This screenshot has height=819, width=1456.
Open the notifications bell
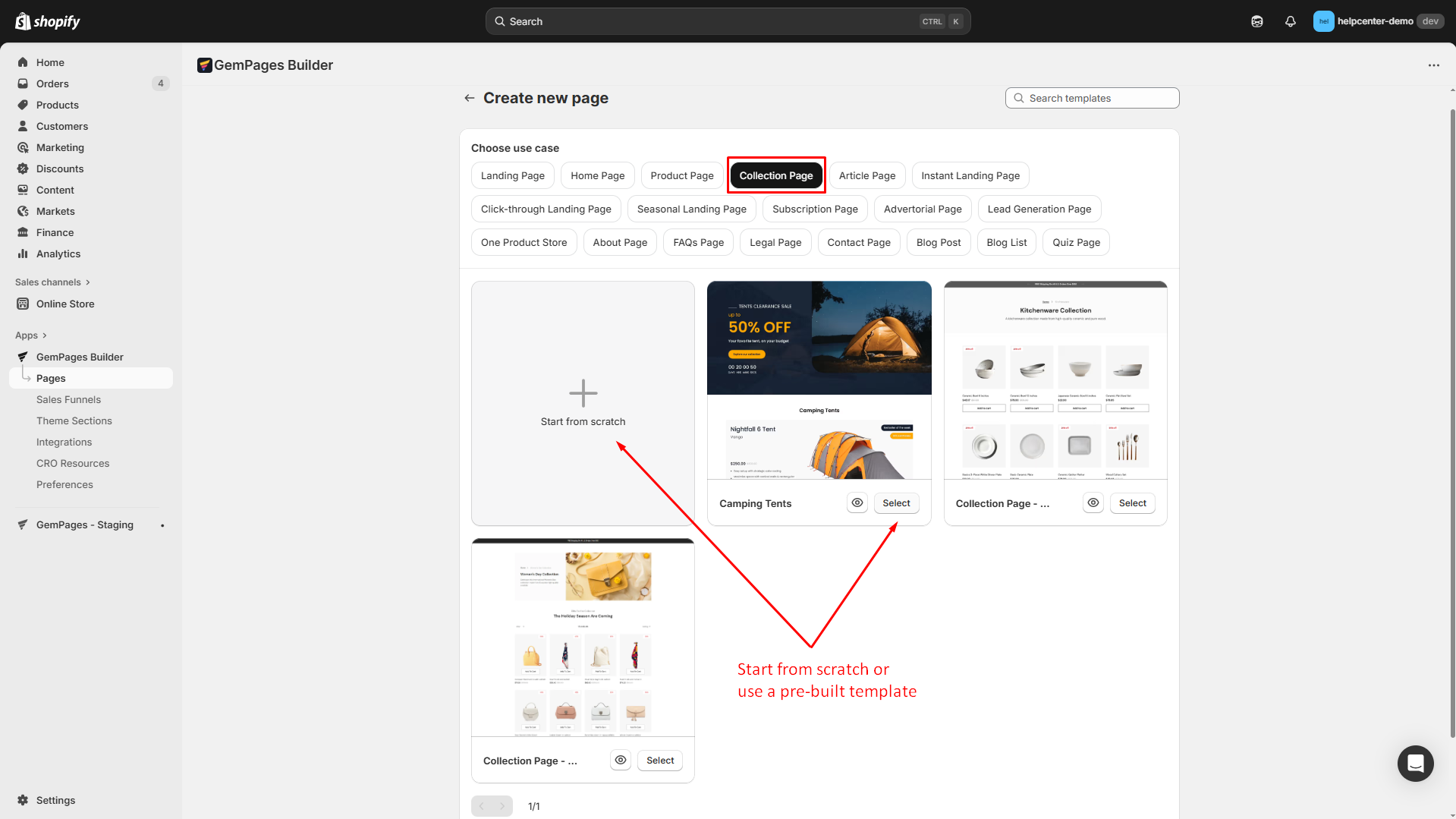pos(1290,21)
